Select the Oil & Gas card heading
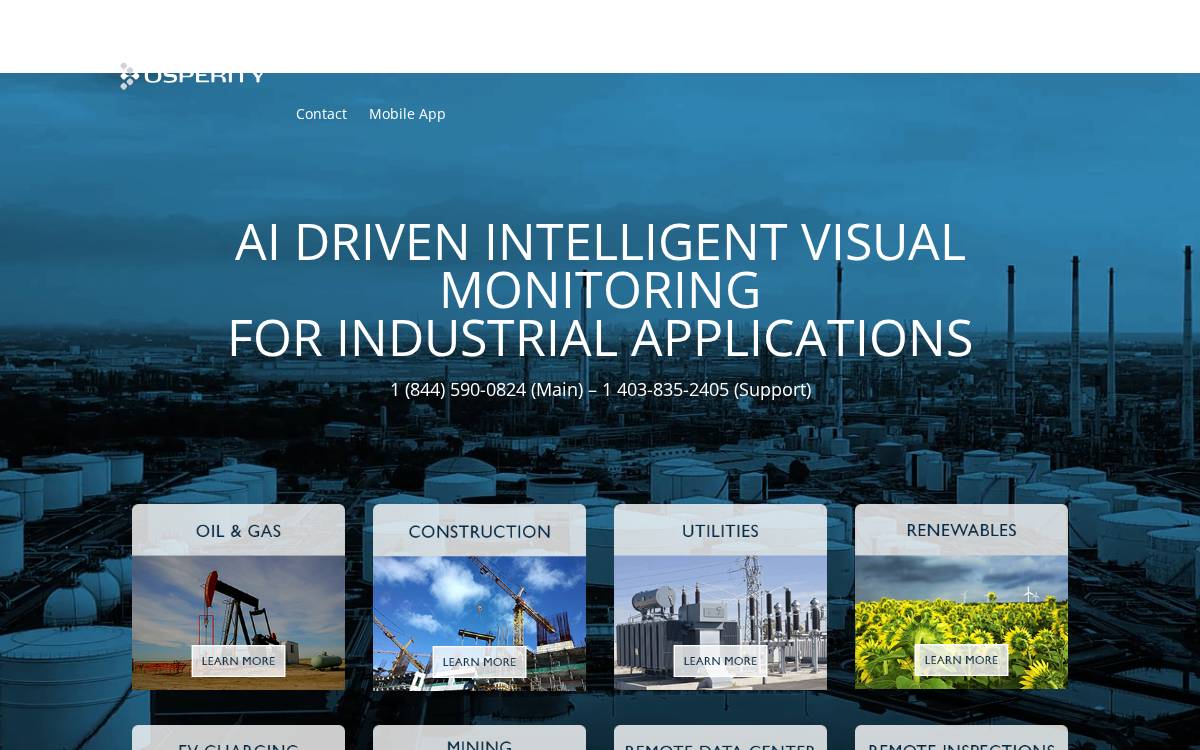 pyautogui.click(x=238, y=531)
